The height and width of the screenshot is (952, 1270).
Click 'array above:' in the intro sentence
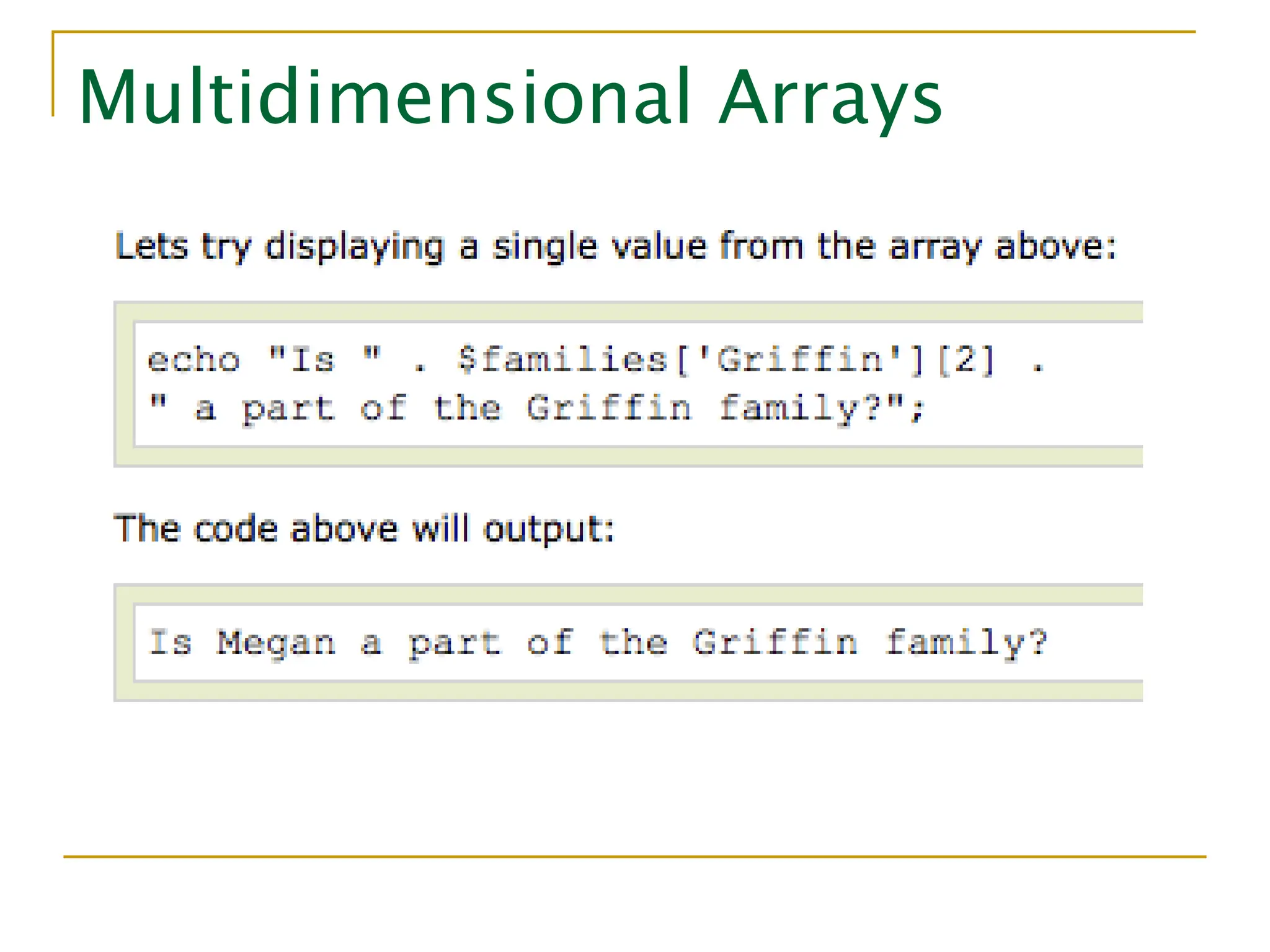pos(1003,247)
